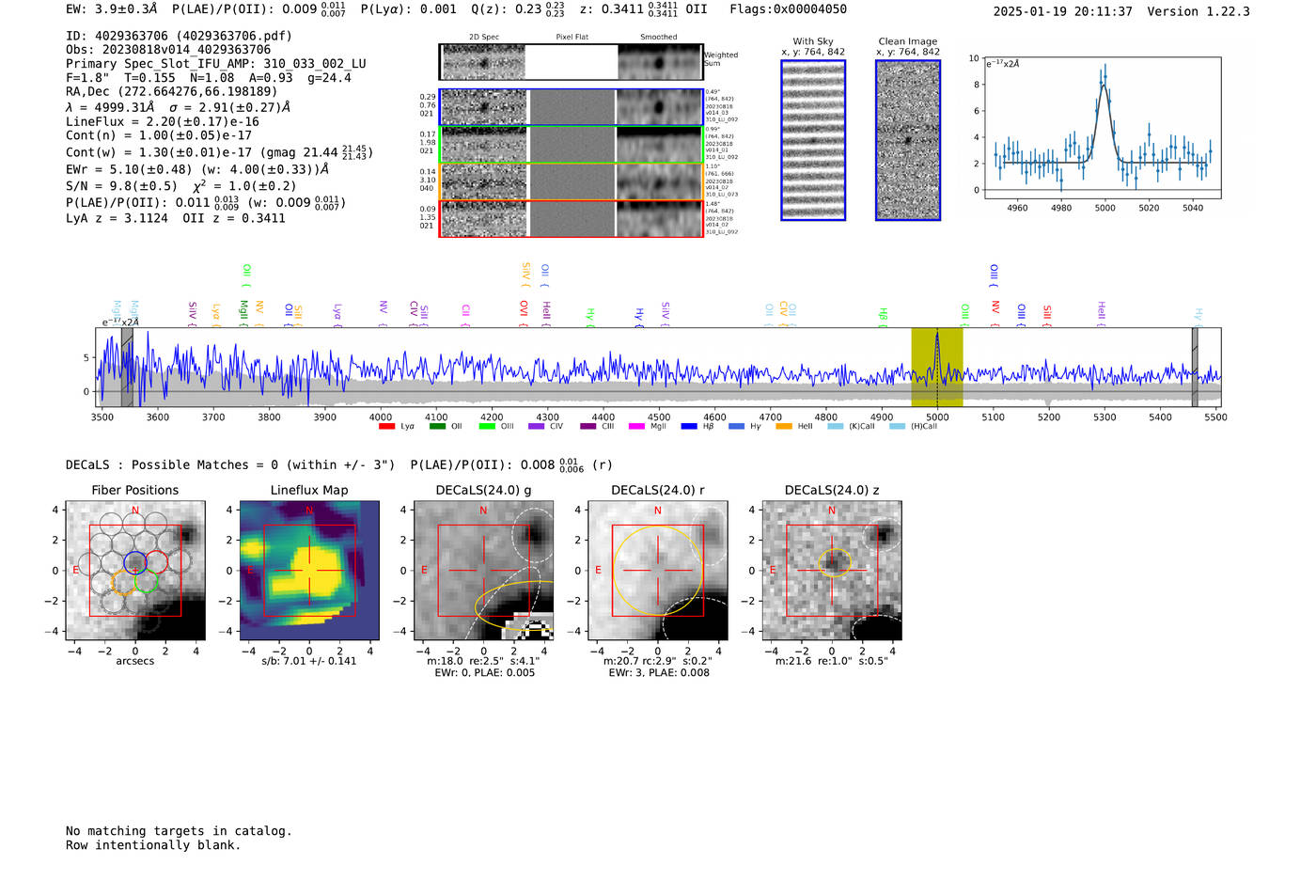Click the Weighted Sum 2D spectrum row
Viewport: 1316px width, 896px height.
[x=571, y=62]
